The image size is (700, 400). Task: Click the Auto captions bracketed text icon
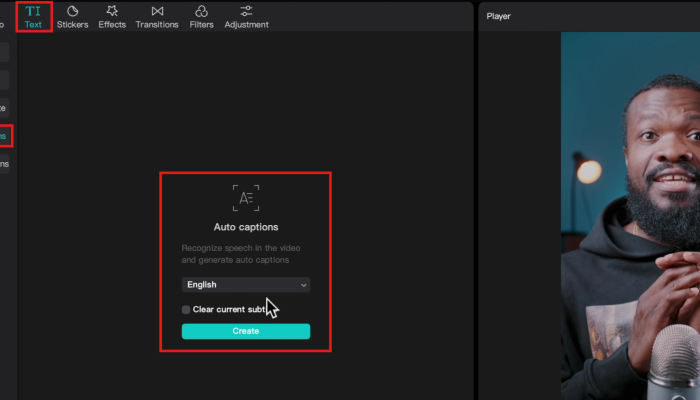click(x=246, y=197)
